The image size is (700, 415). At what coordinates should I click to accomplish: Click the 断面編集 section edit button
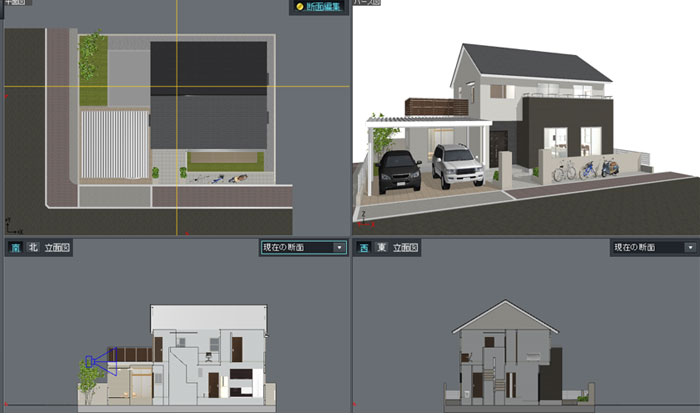pyautogui.click(x=322, y=7)
